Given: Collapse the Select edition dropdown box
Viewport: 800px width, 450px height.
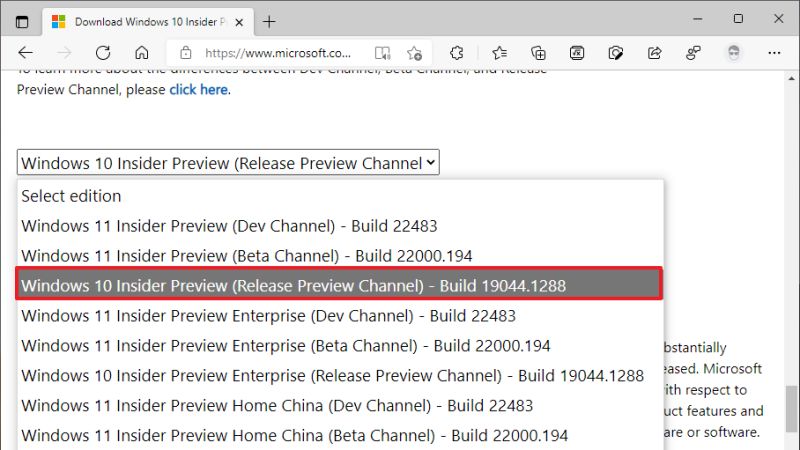Looking at the screenshot, I should click(228, 163).
